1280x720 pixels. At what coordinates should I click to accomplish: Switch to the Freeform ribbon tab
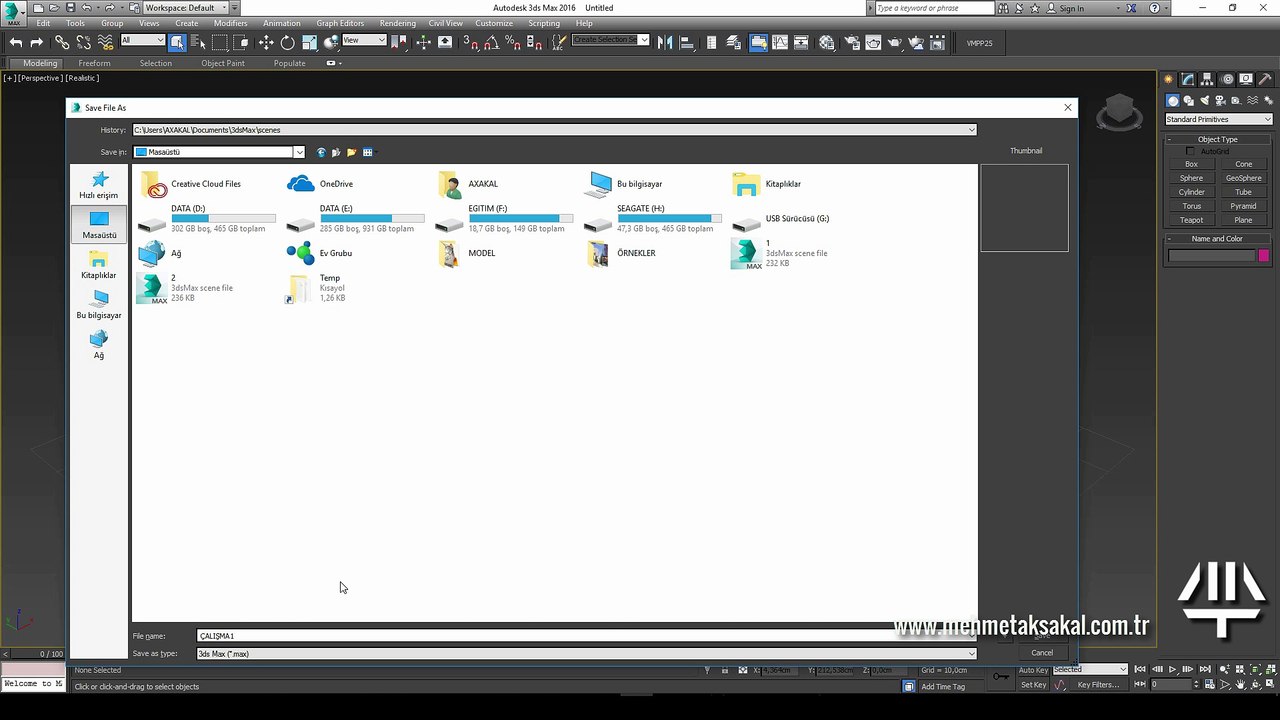(x=95, y=63)
